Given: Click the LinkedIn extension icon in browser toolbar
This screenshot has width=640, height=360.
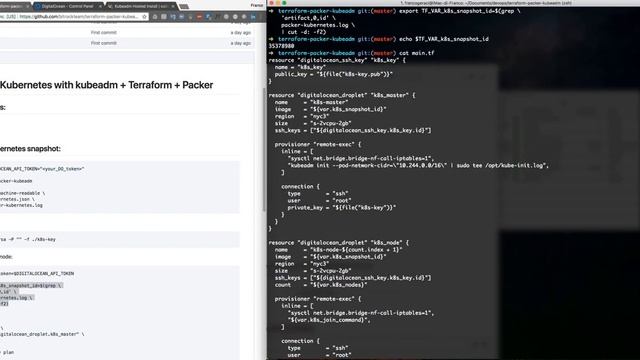Looking at the screenshot, I should tap(253, 17).
